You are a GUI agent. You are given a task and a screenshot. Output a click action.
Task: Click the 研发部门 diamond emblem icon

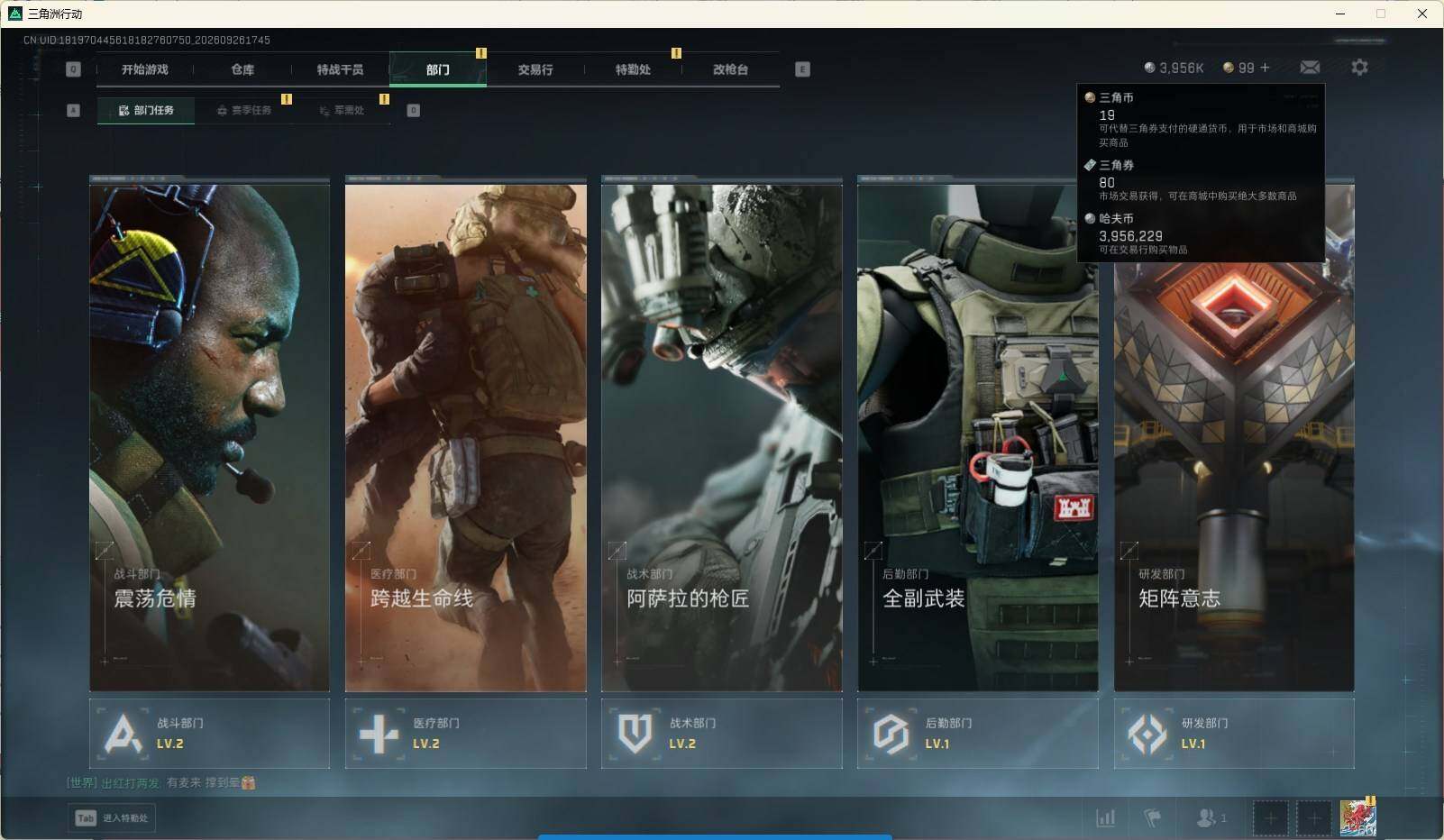(x=1147, y=734)
